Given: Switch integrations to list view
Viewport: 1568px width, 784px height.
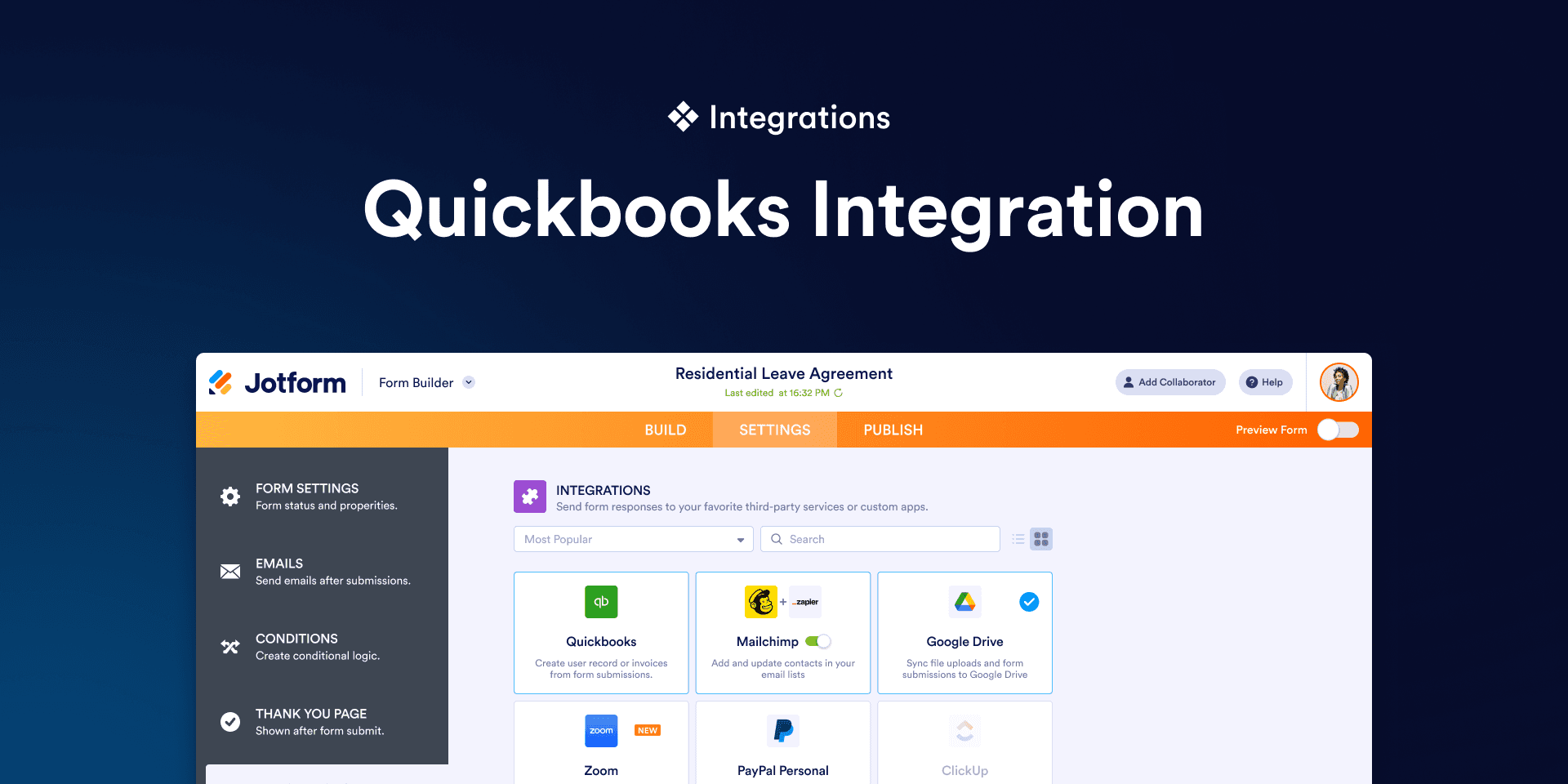Looking at the screenshot, I should (x=1018, y=539).
